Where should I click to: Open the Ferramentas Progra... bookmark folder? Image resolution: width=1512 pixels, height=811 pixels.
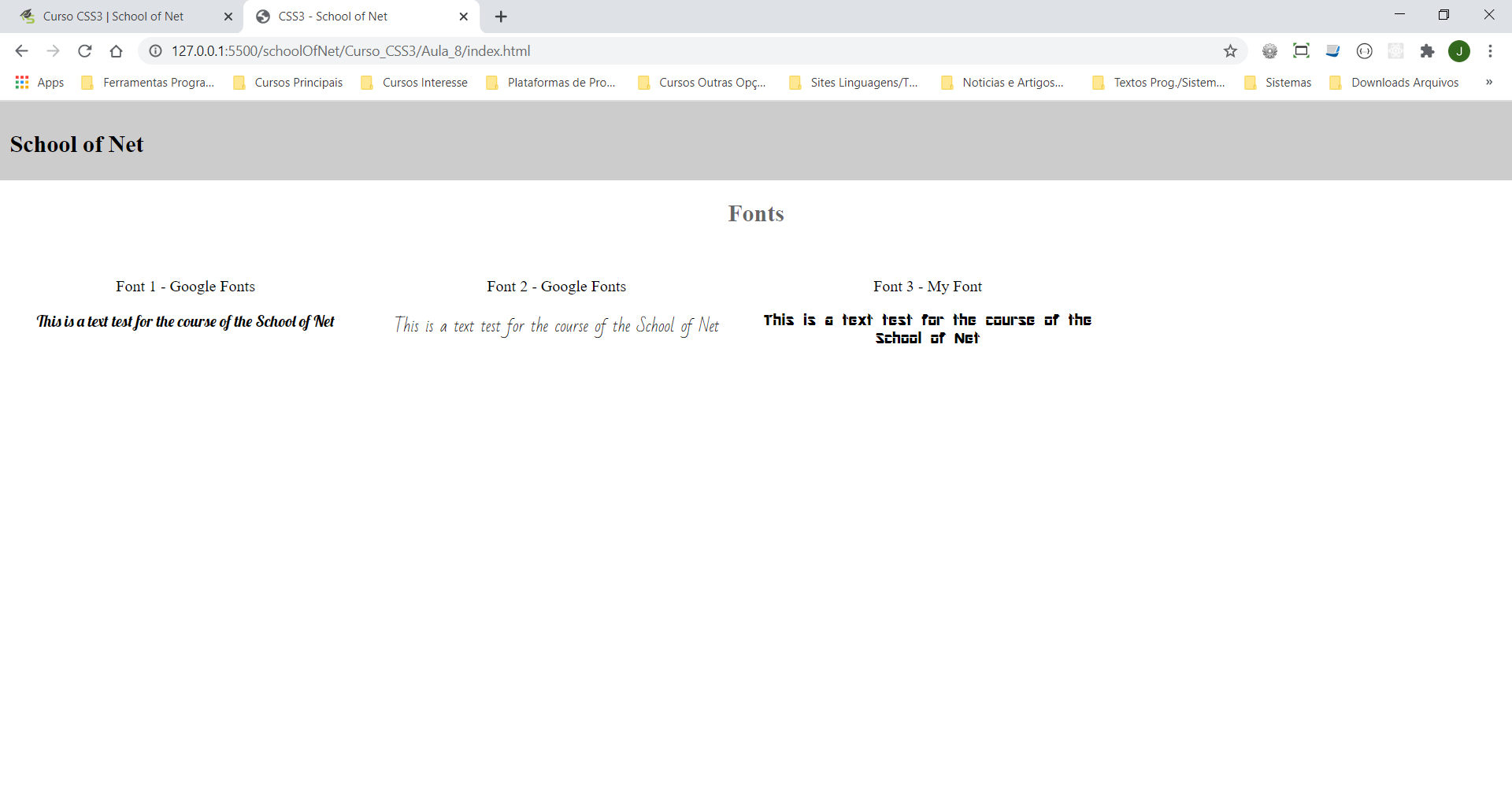click(148, 83)
